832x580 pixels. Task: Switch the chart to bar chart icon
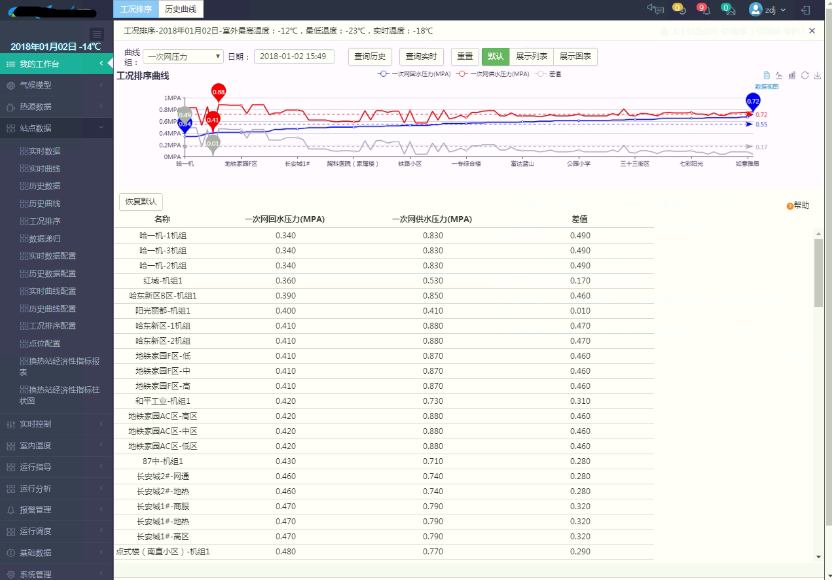[x=792, y=75]
